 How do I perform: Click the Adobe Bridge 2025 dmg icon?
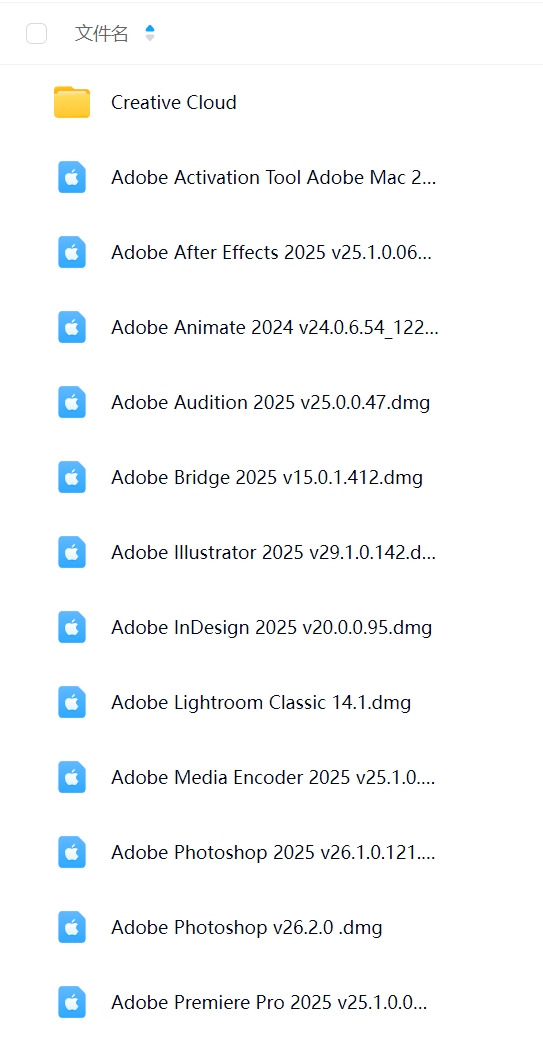point(72,477)
